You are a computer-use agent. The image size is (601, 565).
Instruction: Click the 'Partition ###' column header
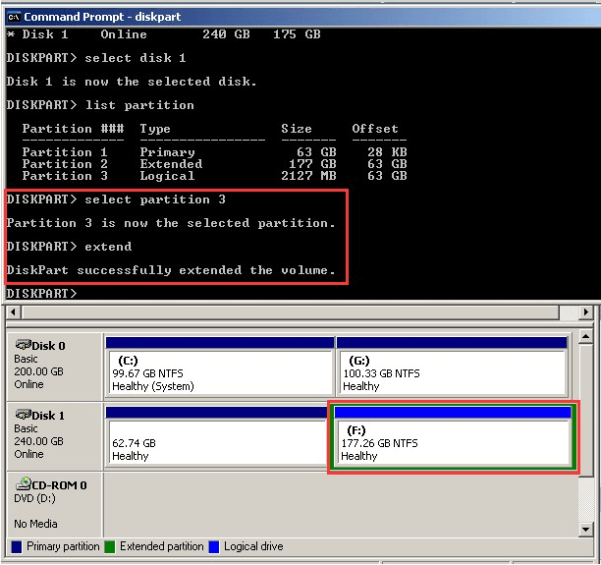tap(73, 129)
